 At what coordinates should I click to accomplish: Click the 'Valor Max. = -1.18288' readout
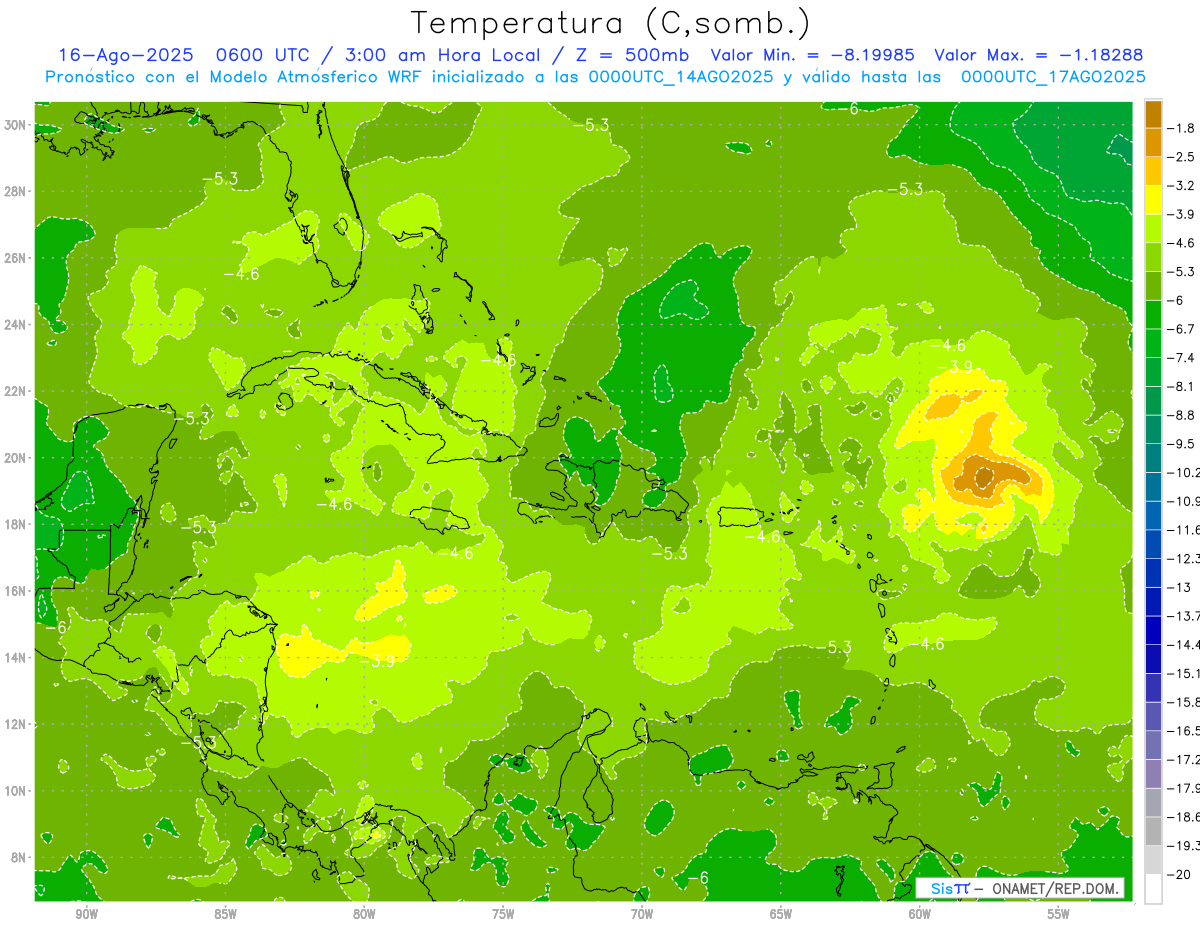click(1038, 55)
